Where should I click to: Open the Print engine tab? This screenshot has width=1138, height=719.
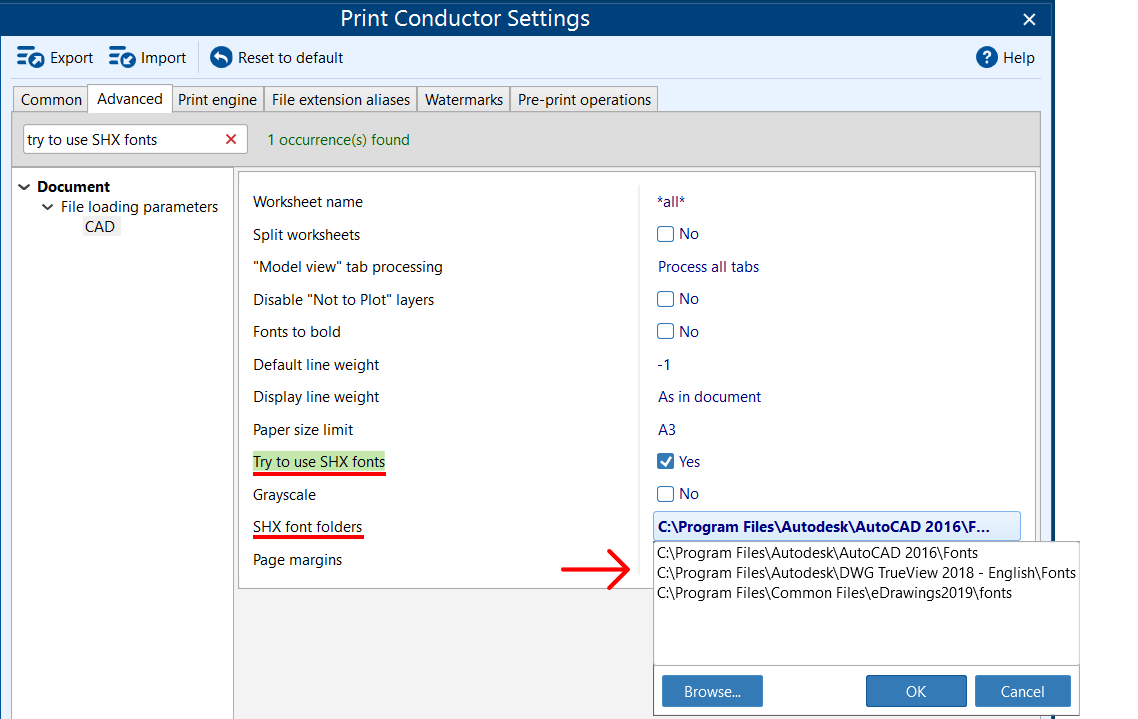[x=218, y=100]
